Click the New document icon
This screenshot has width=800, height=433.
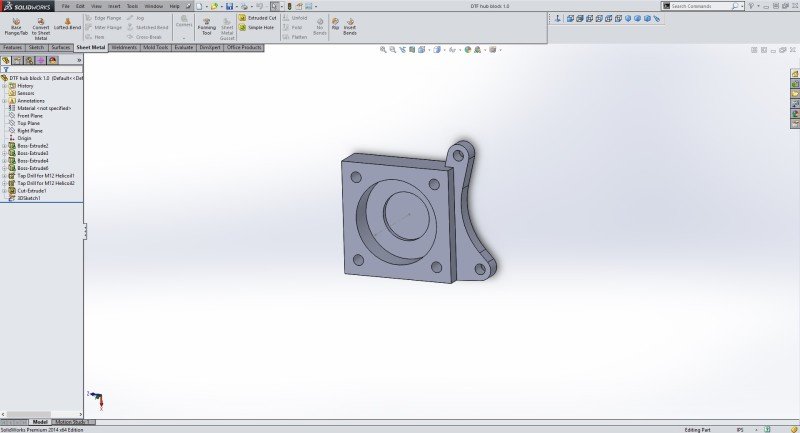click(x=199, y=6)
